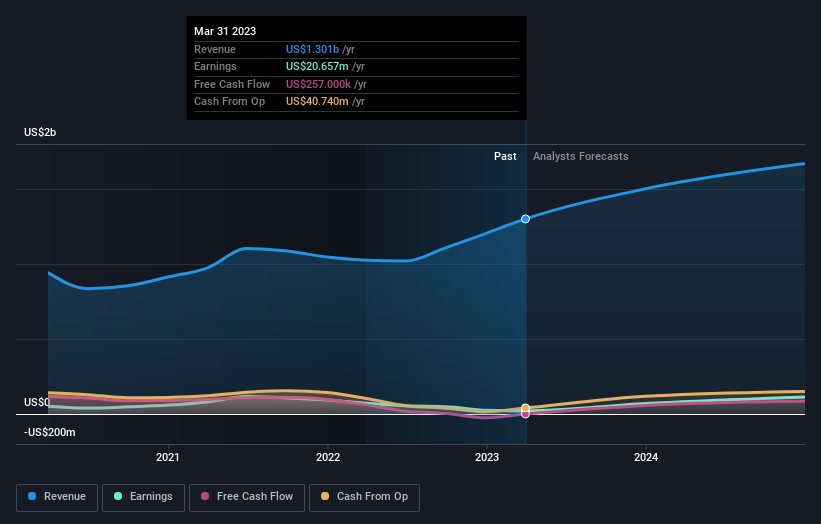Toggle the Free Cash Flow legend button

tap(247, 497)
